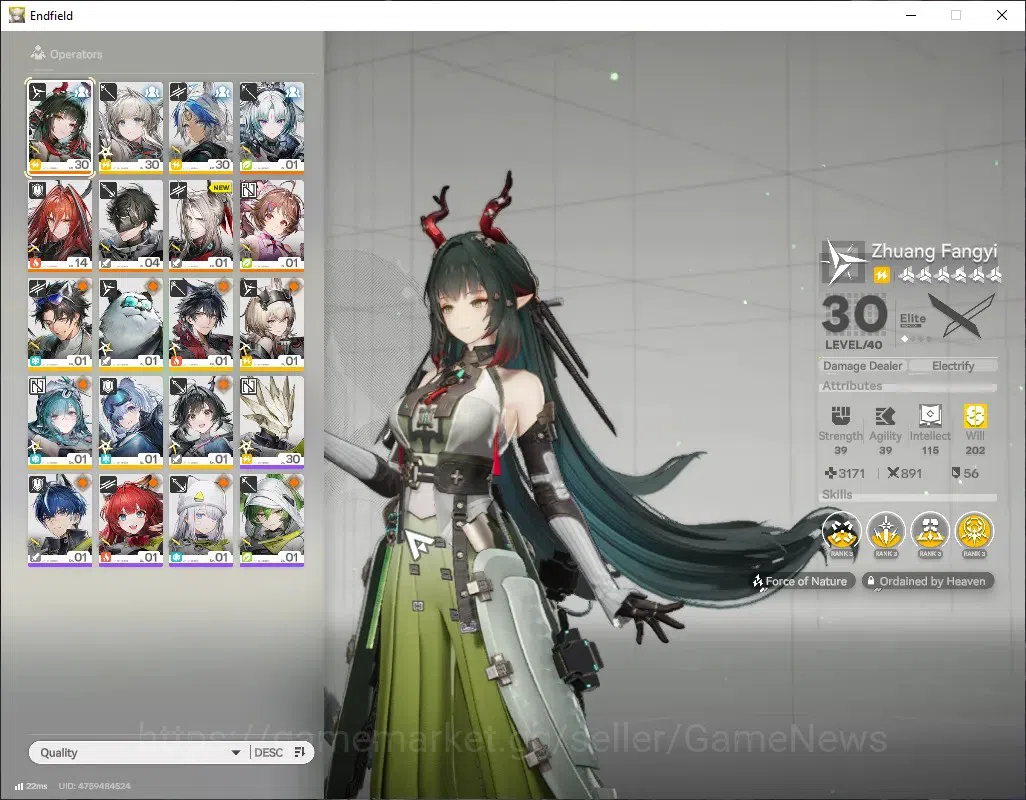
Task: Open the Quality sort dropdown
Action: (x=139, y=752)
